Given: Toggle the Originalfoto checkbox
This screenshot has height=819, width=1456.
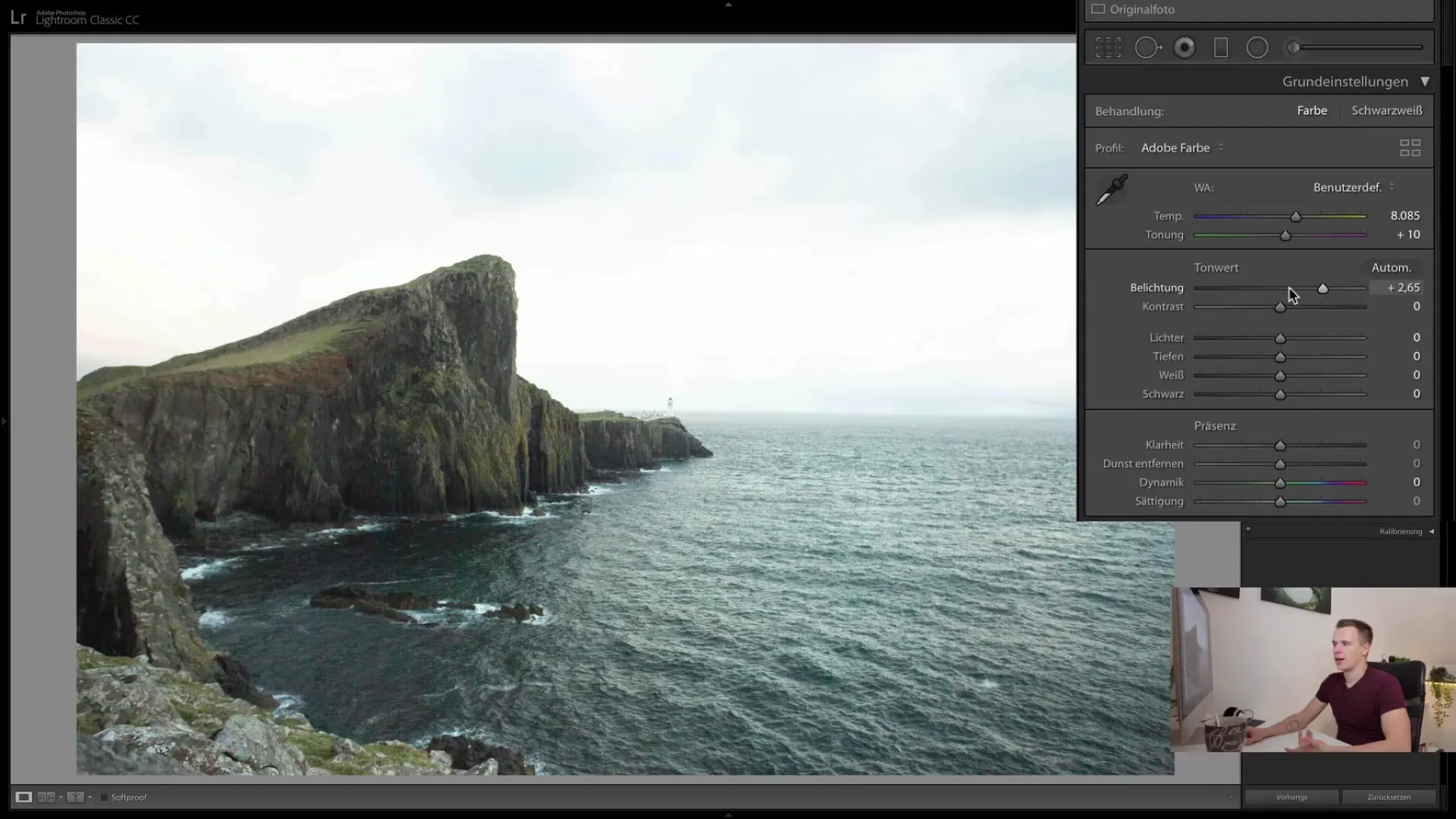Looking at the screenshot, I should 1098,9.
